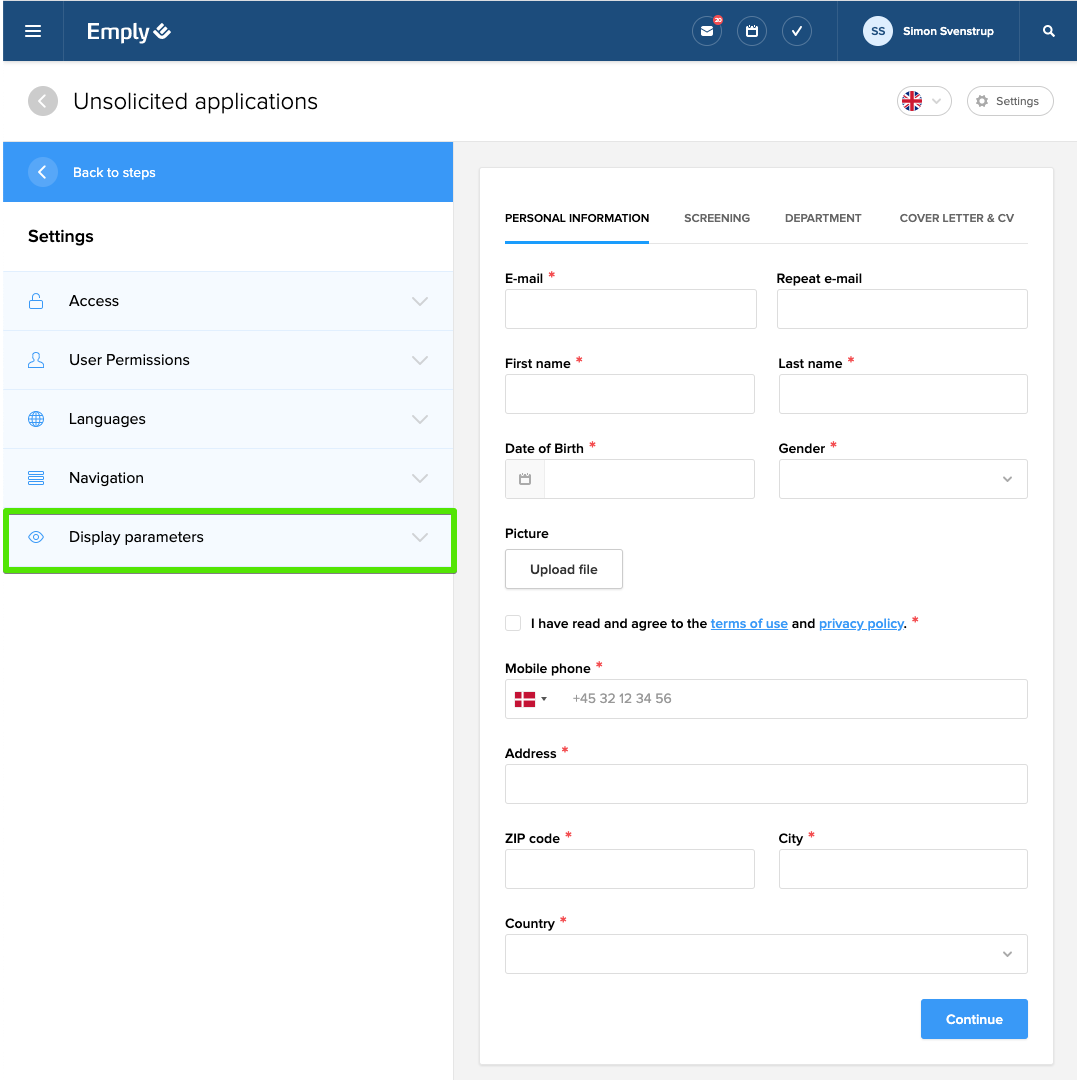Switch to the Cover Letter & CV tab
The image size is (1077, 1080).
[956, 218]
